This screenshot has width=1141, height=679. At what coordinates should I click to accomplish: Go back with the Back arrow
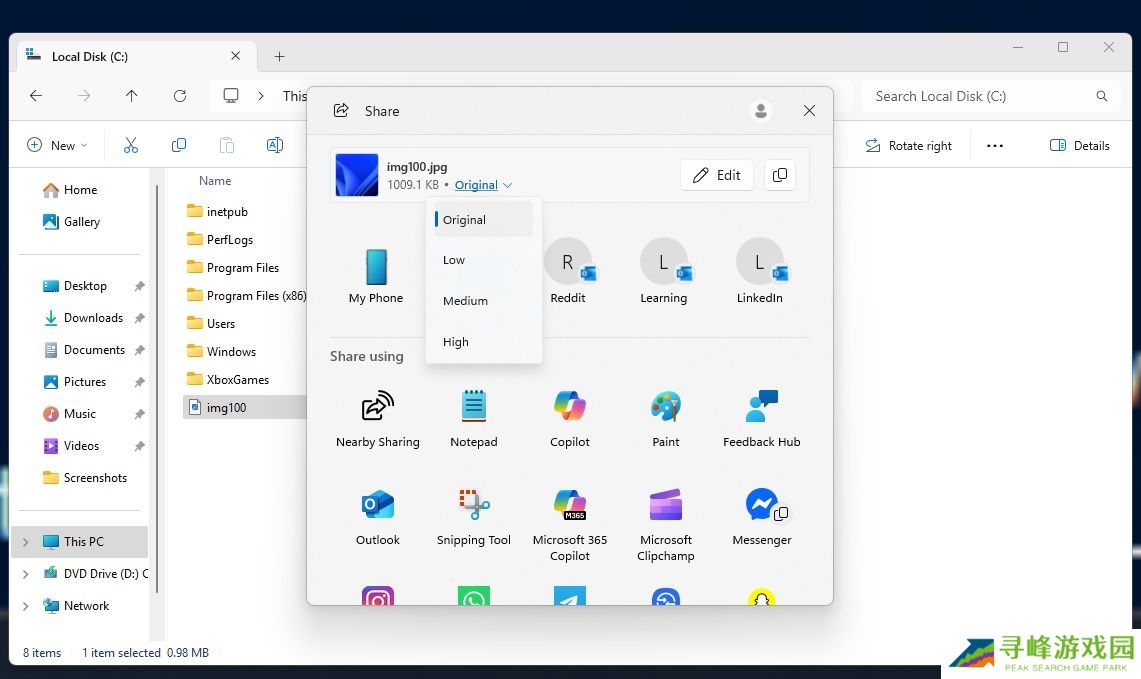pyautogui.click(x=36, y=95)
